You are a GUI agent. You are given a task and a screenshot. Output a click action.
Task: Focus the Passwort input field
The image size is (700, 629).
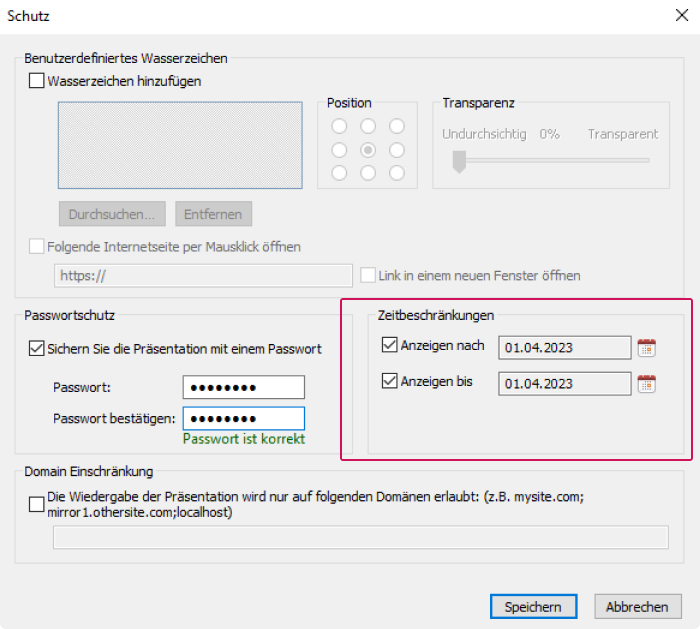point(244,387)
